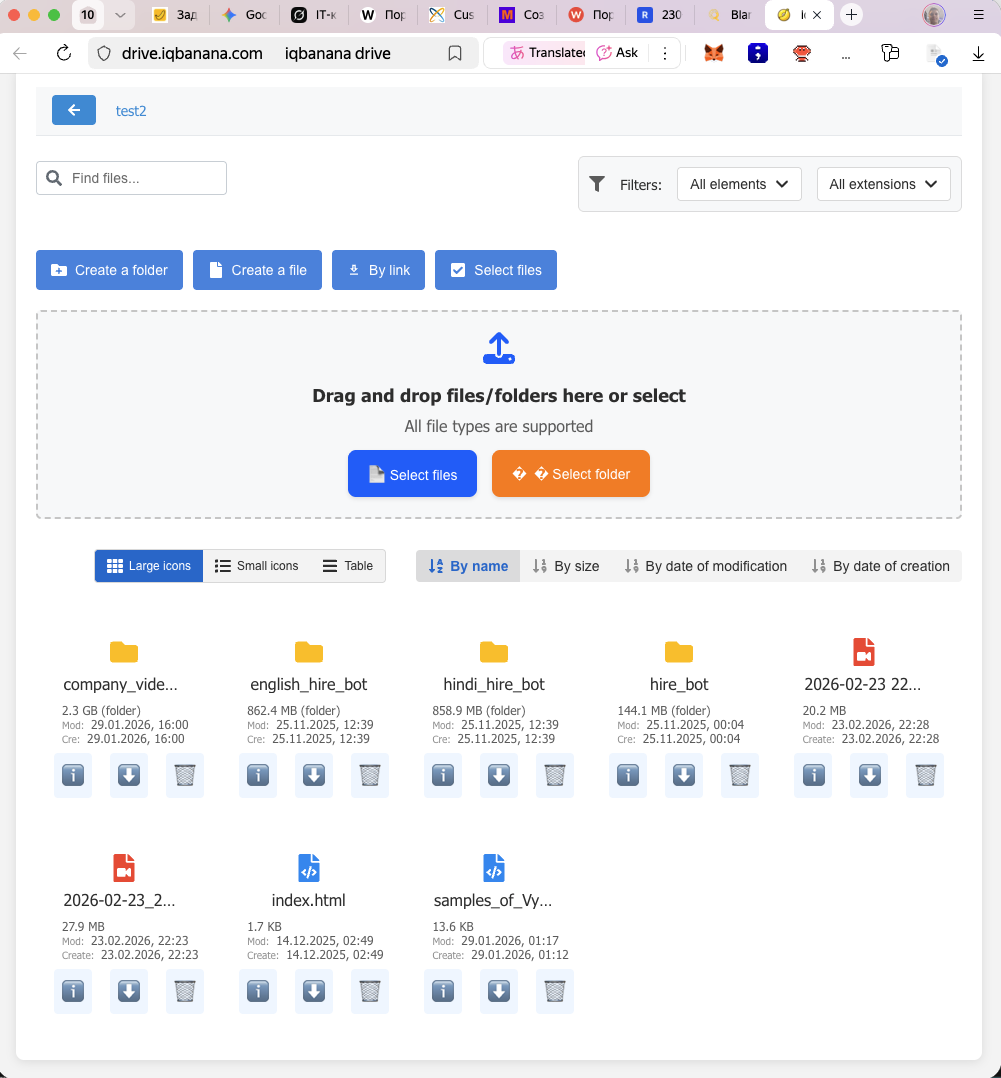The width and height of the screenshot is (1001, 1078).
Task: Download the english_hire_bot folder
Action: click(x=314, y=776)
